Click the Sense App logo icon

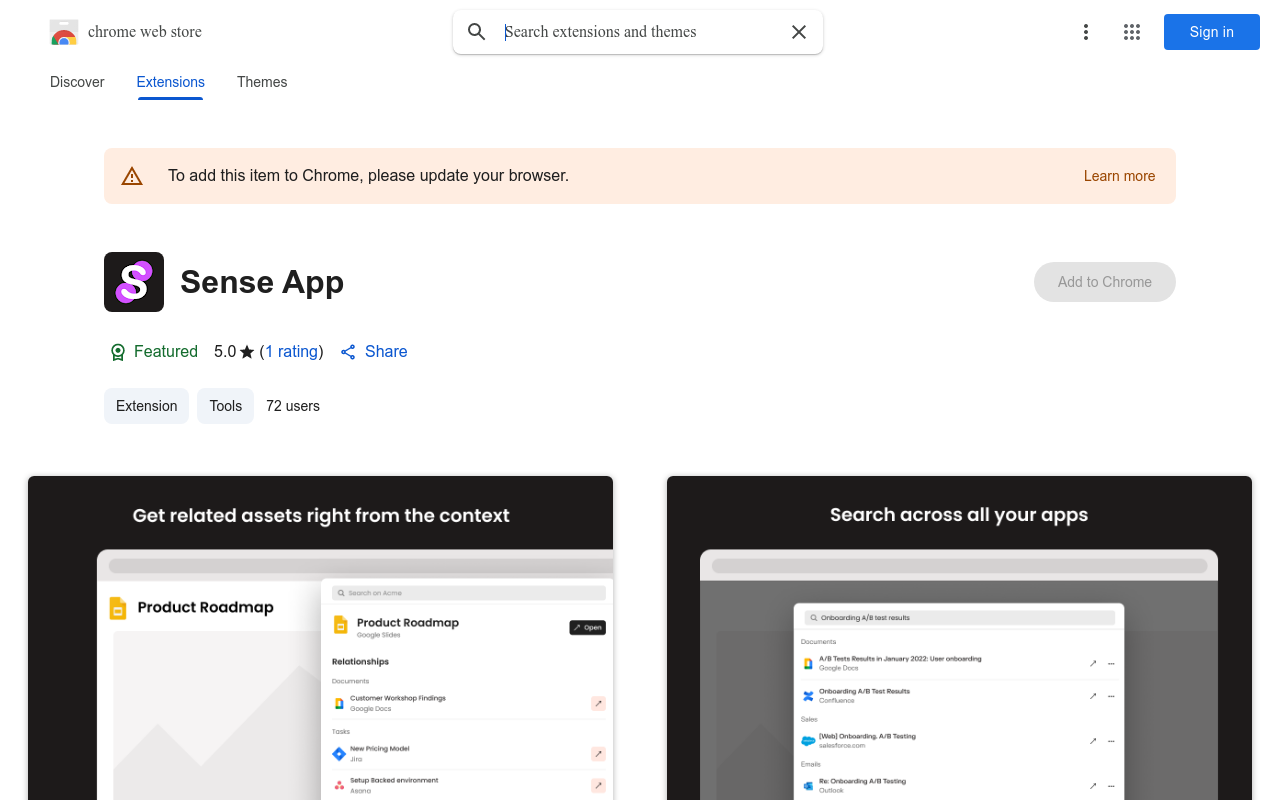[x=134, y=282]
